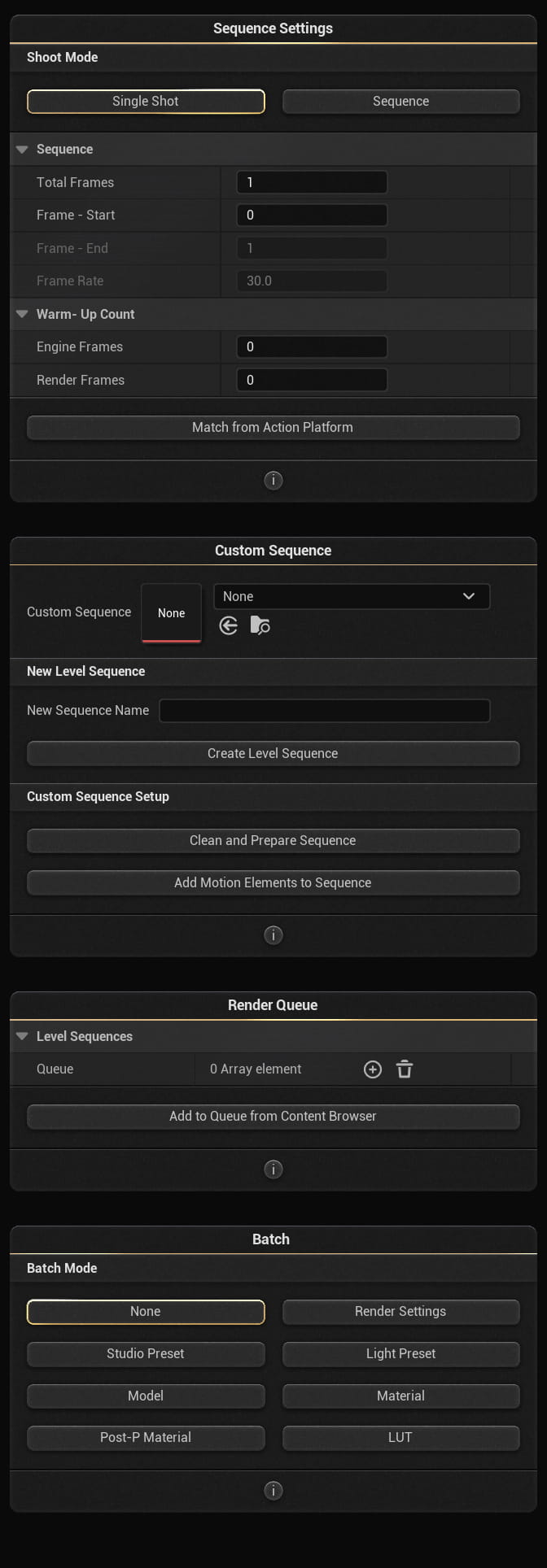Switch Batch Mode to Studio Preset

click(145, 1353)
